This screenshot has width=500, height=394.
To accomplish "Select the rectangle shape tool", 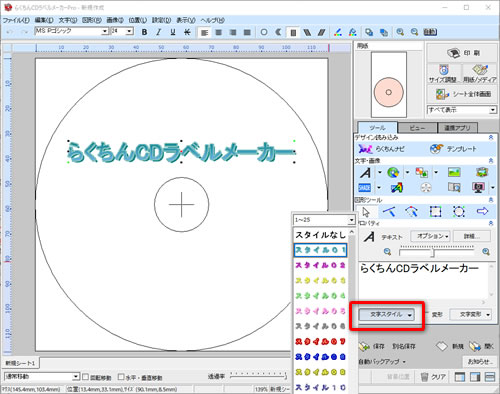I will pos(435,211).
